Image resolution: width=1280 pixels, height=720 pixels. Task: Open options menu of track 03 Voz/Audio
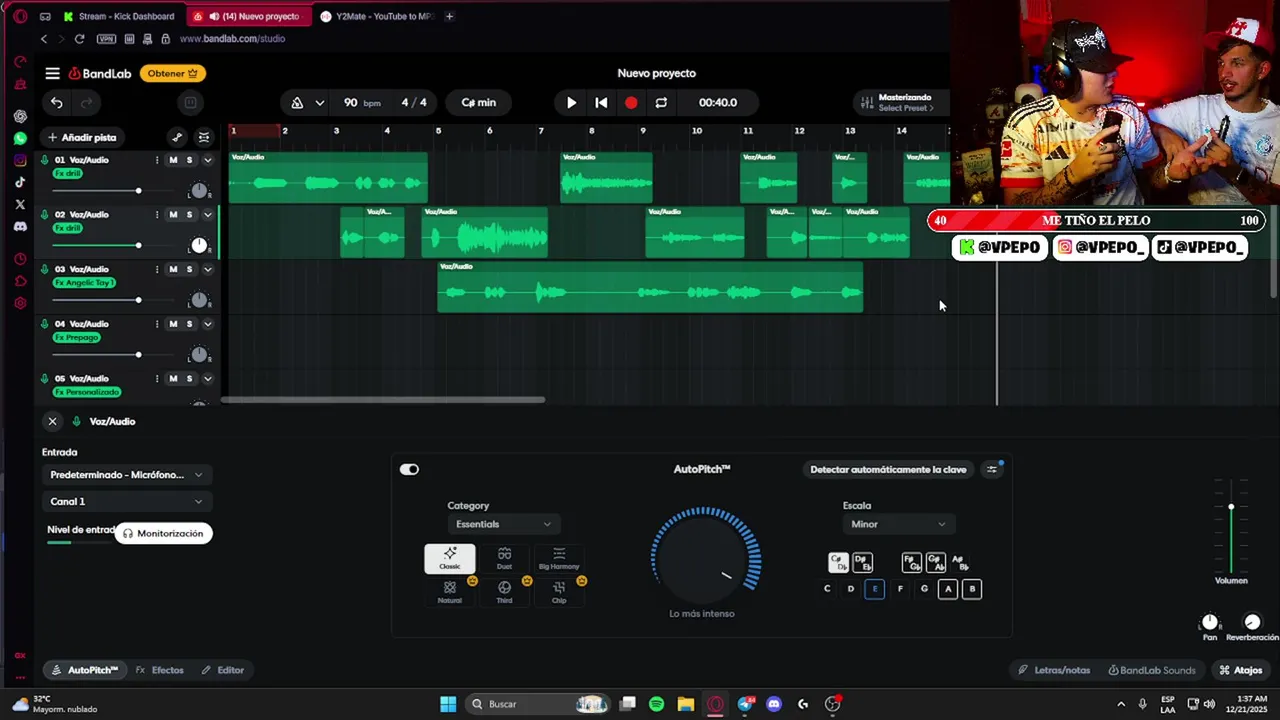coord(156,269)
